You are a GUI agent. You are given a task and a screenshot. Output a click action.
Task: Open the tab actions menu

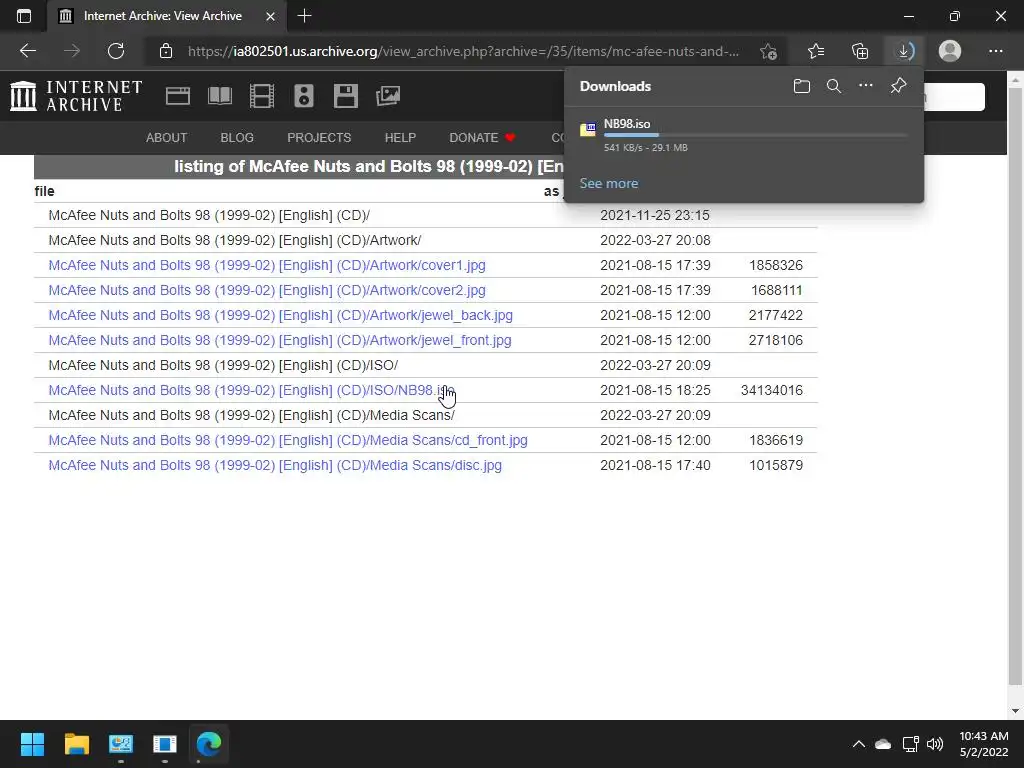point(24,16)
